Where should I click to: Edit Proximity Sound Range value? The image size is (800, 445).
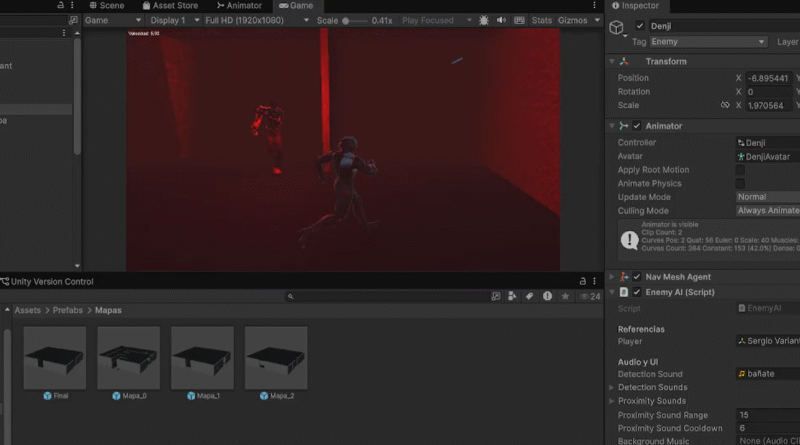coord(767,415)
